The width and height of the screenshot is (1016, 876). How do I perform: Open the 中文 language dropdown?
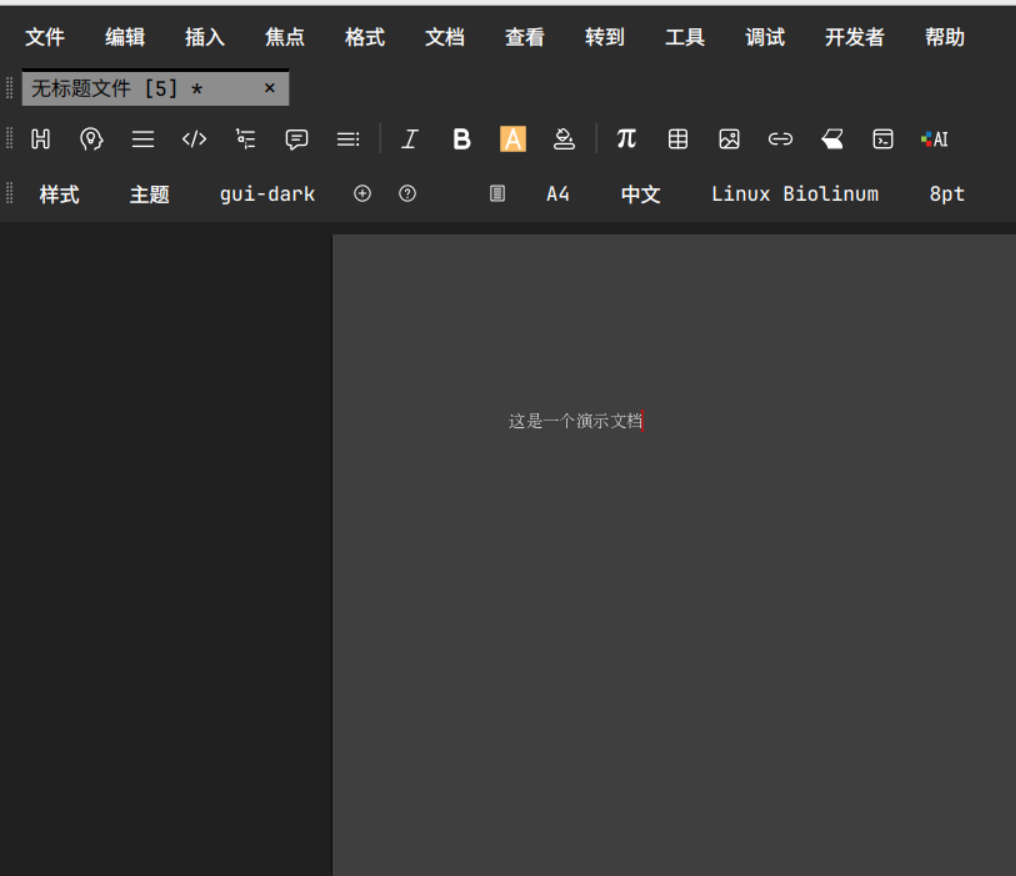(x=640, y=194)
